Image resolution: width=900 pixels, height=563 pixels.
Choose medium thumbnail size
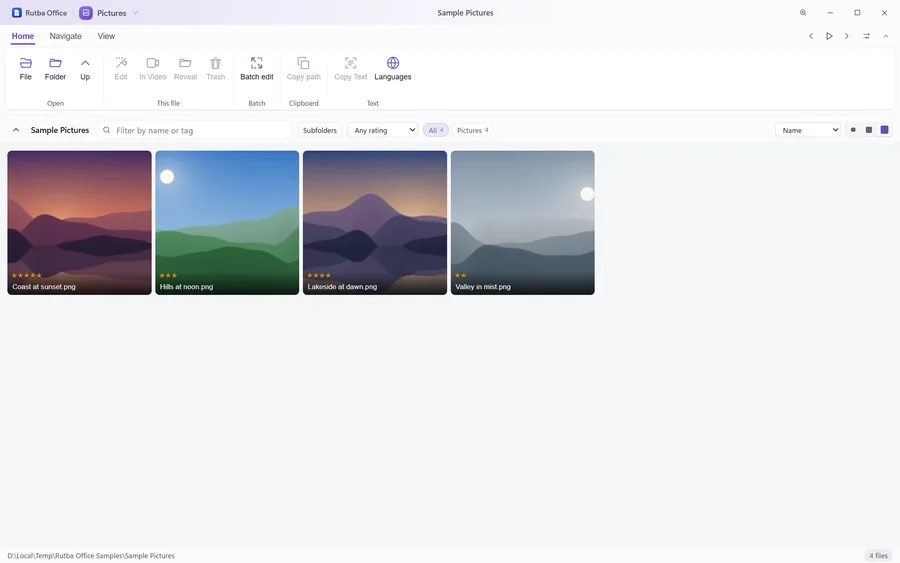click(869, 130)
